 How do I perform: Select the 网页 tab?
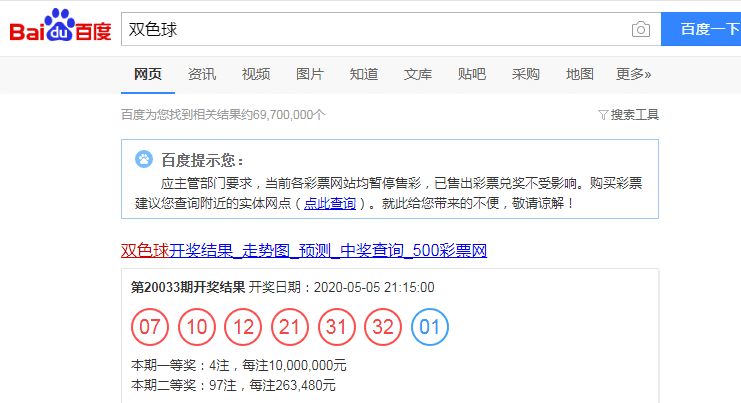[x=148, y=74]
